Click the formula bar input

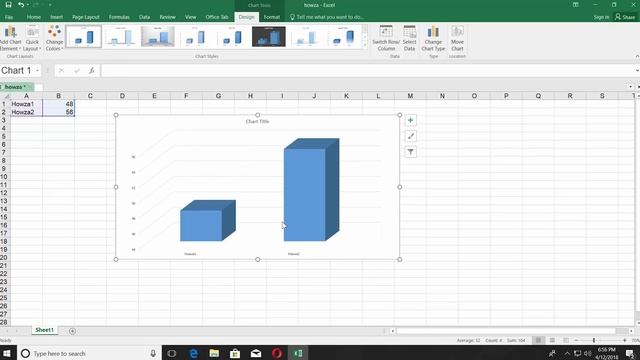(x=367, y=71)
